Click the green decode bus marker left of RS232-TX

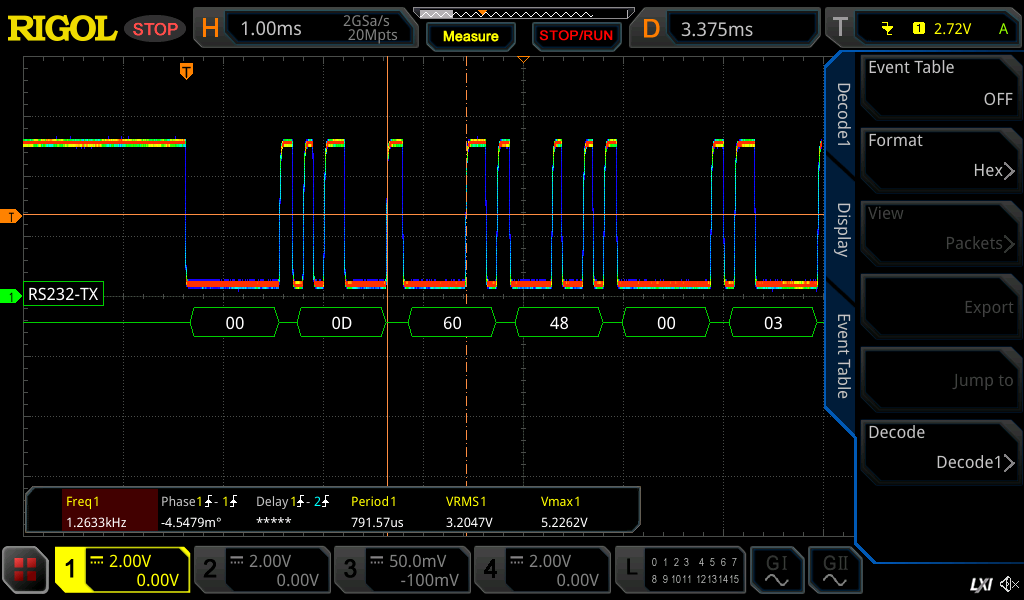click(x=11, y=296)
